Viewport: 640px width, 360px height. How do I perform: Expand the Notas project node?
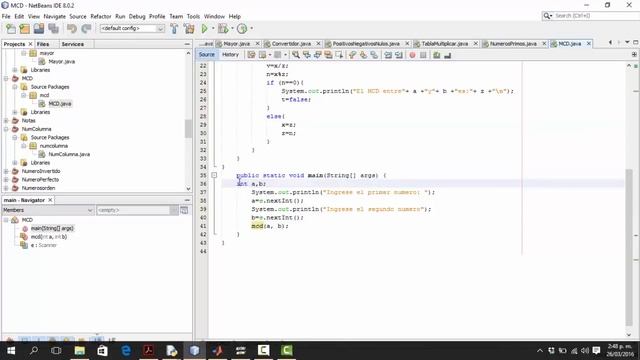click(6, 120)
